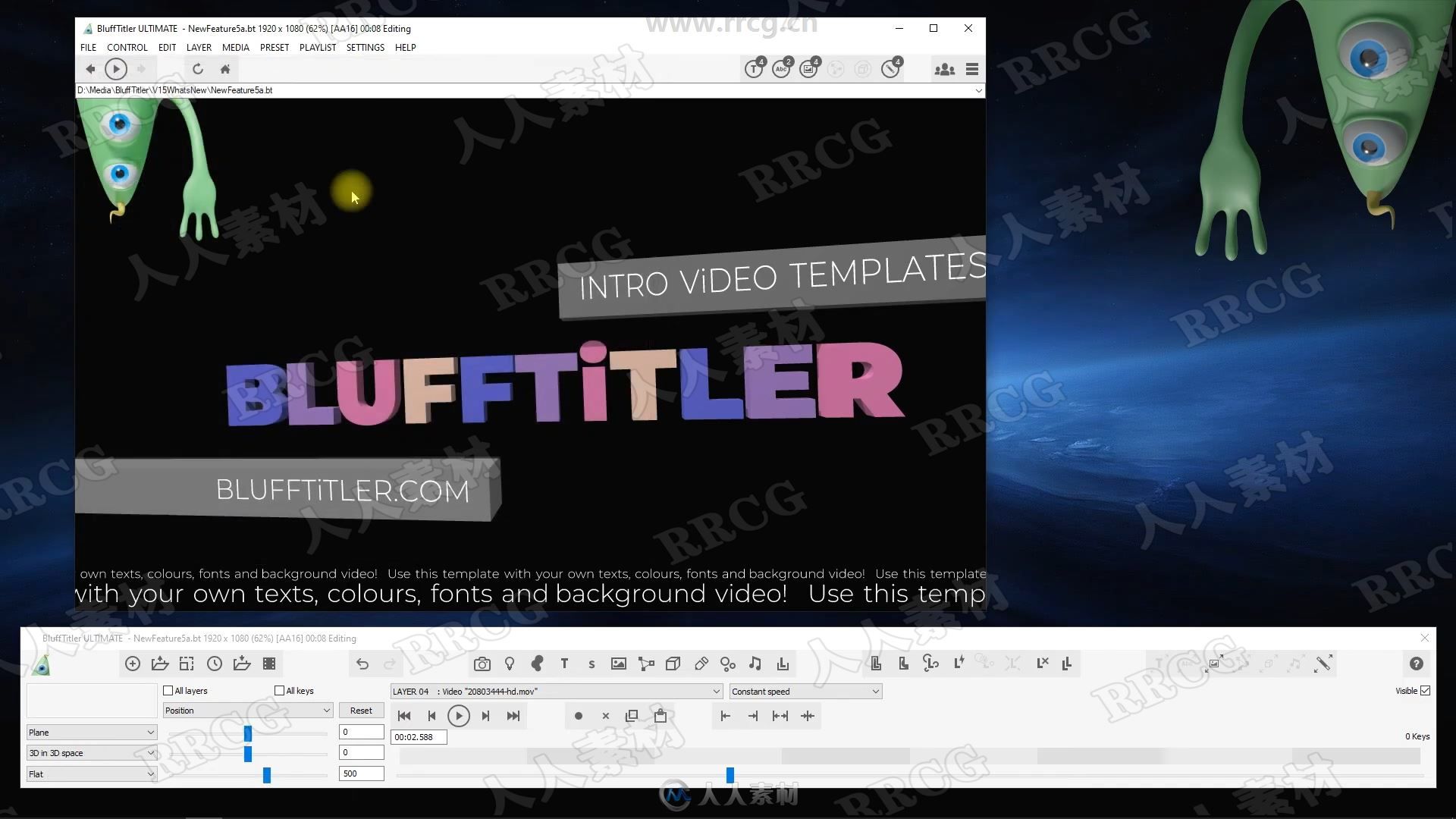Open the Plane style dropdown
1456x819 pixels.
92,733
